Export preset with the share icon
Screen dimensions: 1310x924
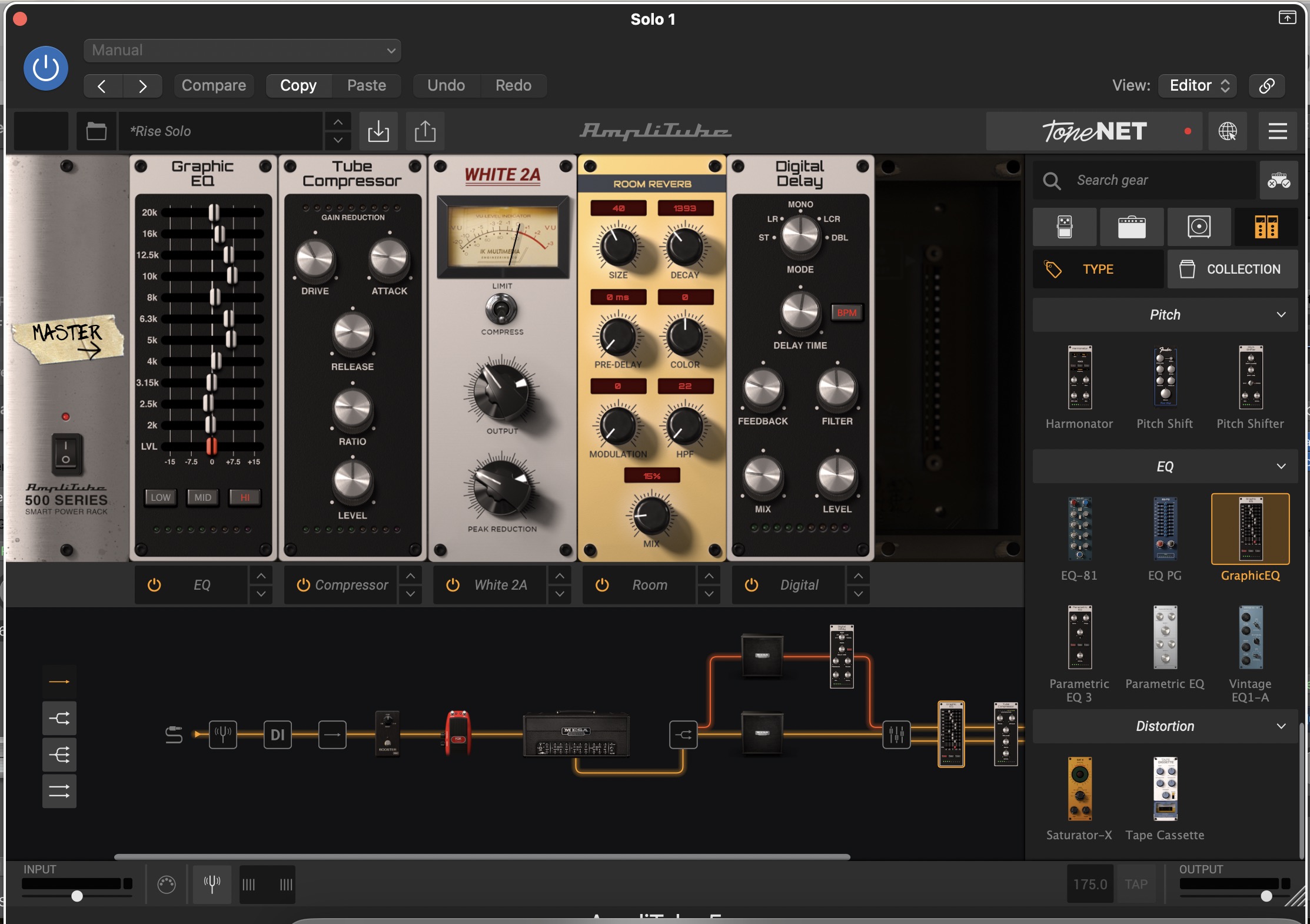pyautogui.click(x=425, y=131)
